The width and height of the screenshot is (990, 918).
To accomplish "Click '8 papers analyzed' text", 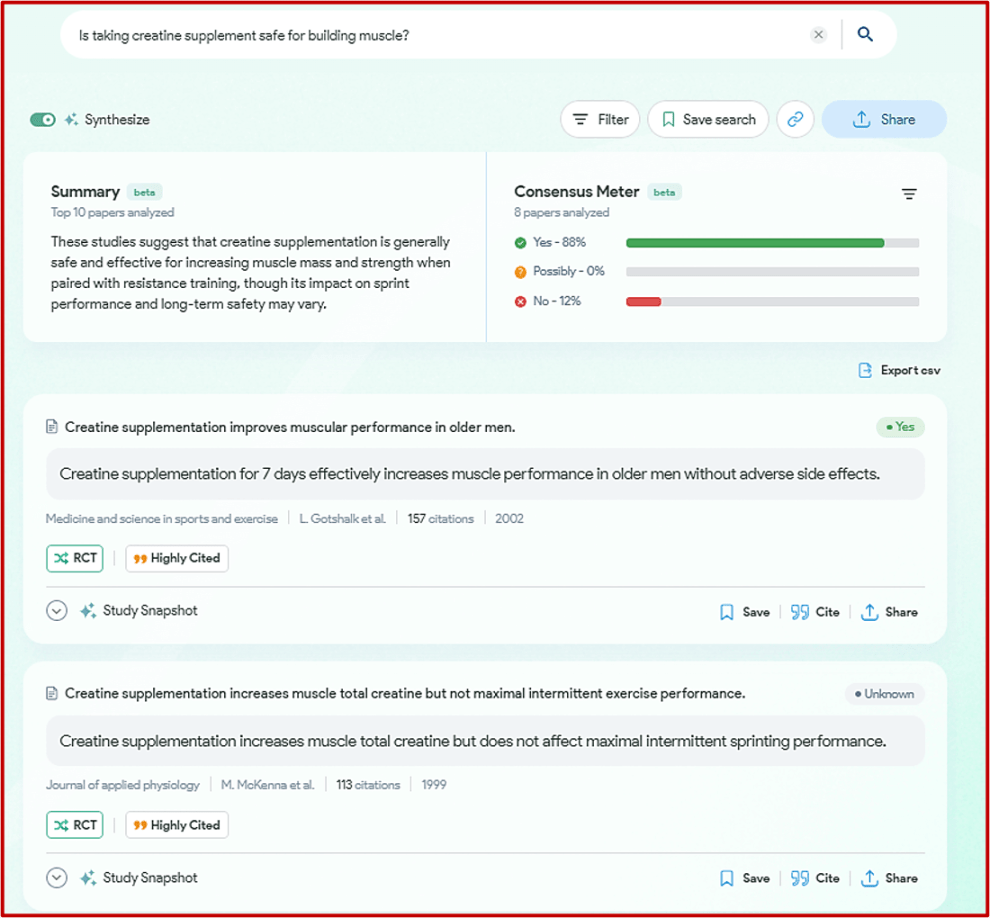I will [561, 213].
